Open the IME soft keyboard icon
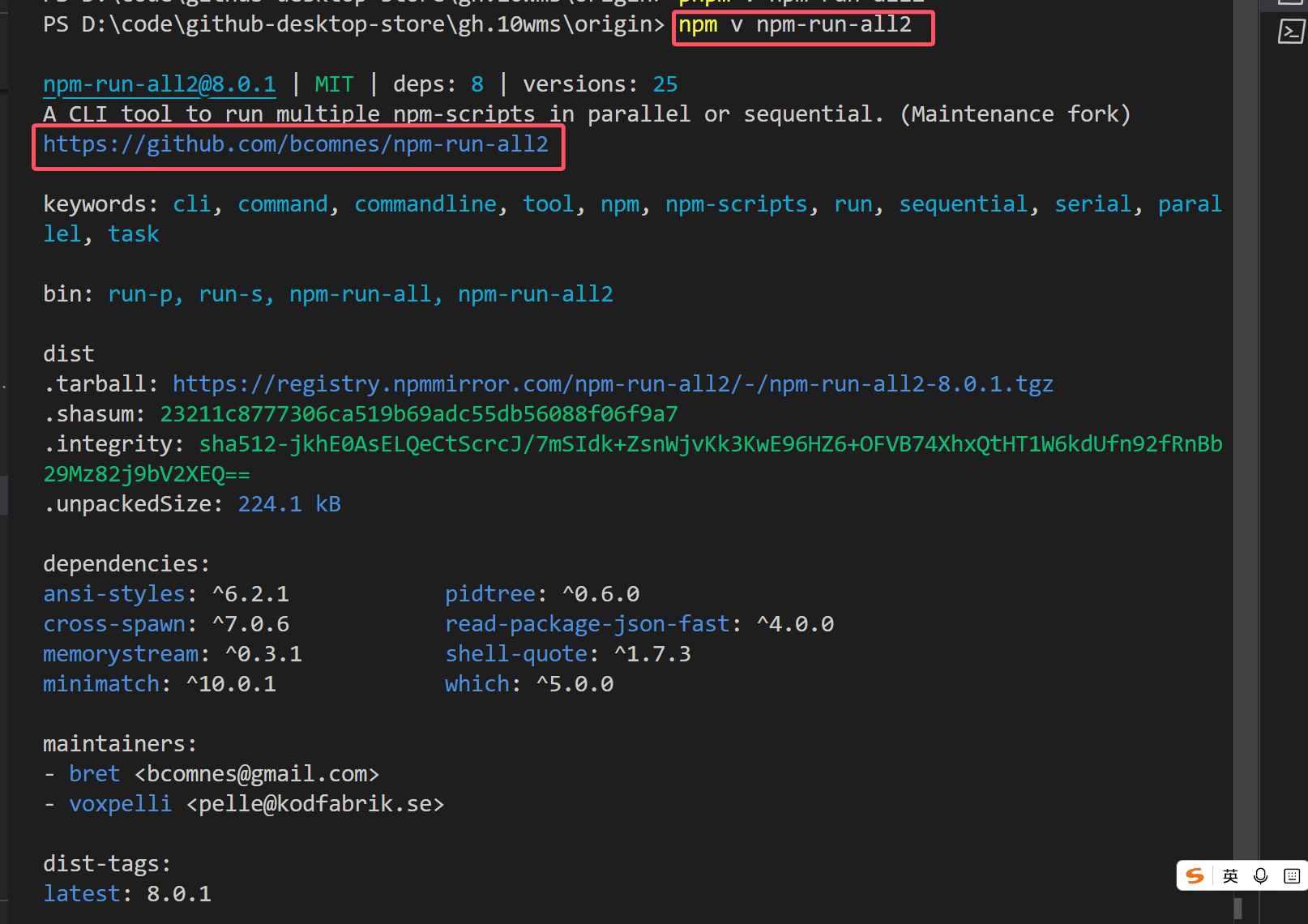Viewport: 1308px width, 924px height. (1292, 875)
